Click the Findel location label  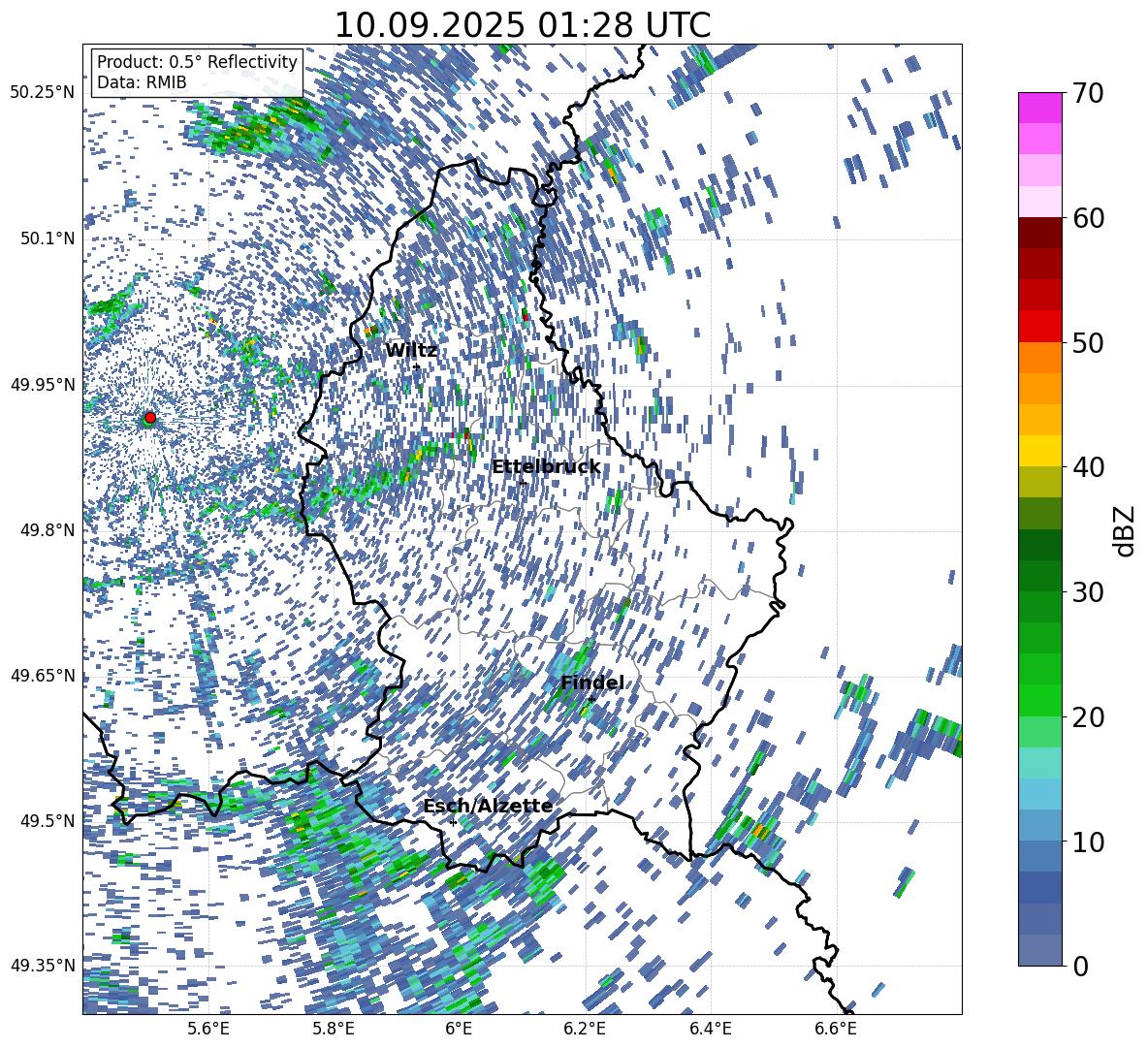pyautogui.click(x=592, y=683)
